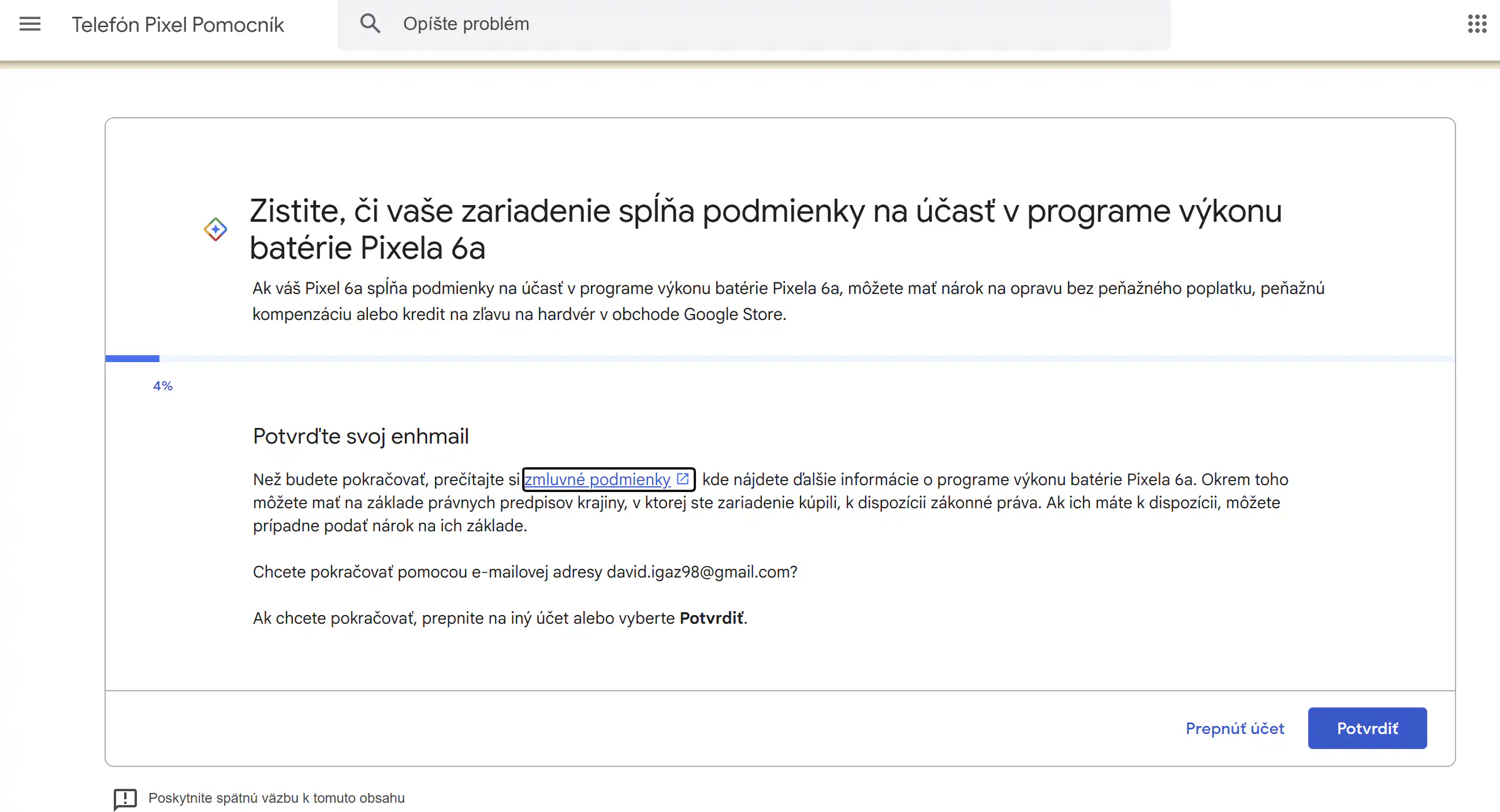This screenshot has height=812, width=1500.
Task: Click the bold Potvrdiť word in instructions
Action: 711,617
